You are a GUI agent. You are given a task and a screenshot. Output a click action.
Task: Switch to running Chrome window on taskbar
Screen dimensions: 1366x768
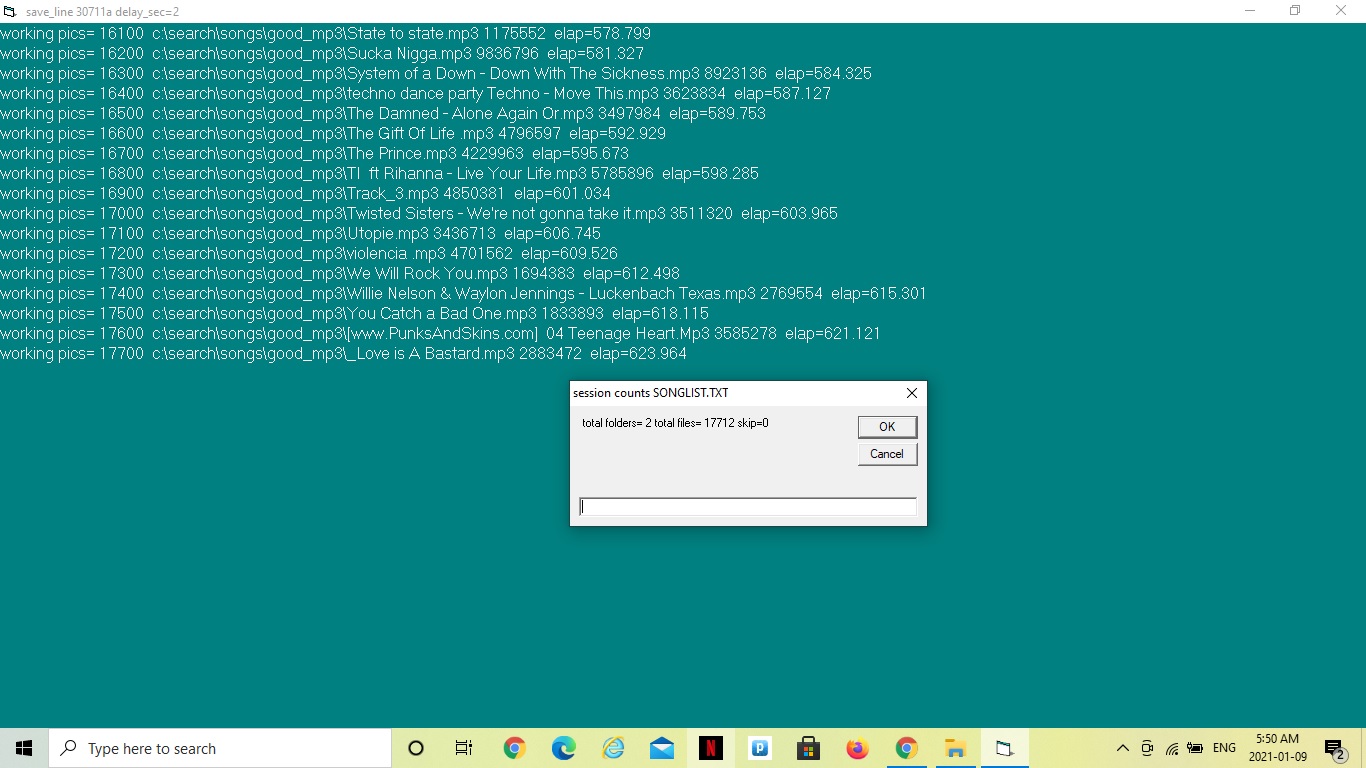(906, 748)
